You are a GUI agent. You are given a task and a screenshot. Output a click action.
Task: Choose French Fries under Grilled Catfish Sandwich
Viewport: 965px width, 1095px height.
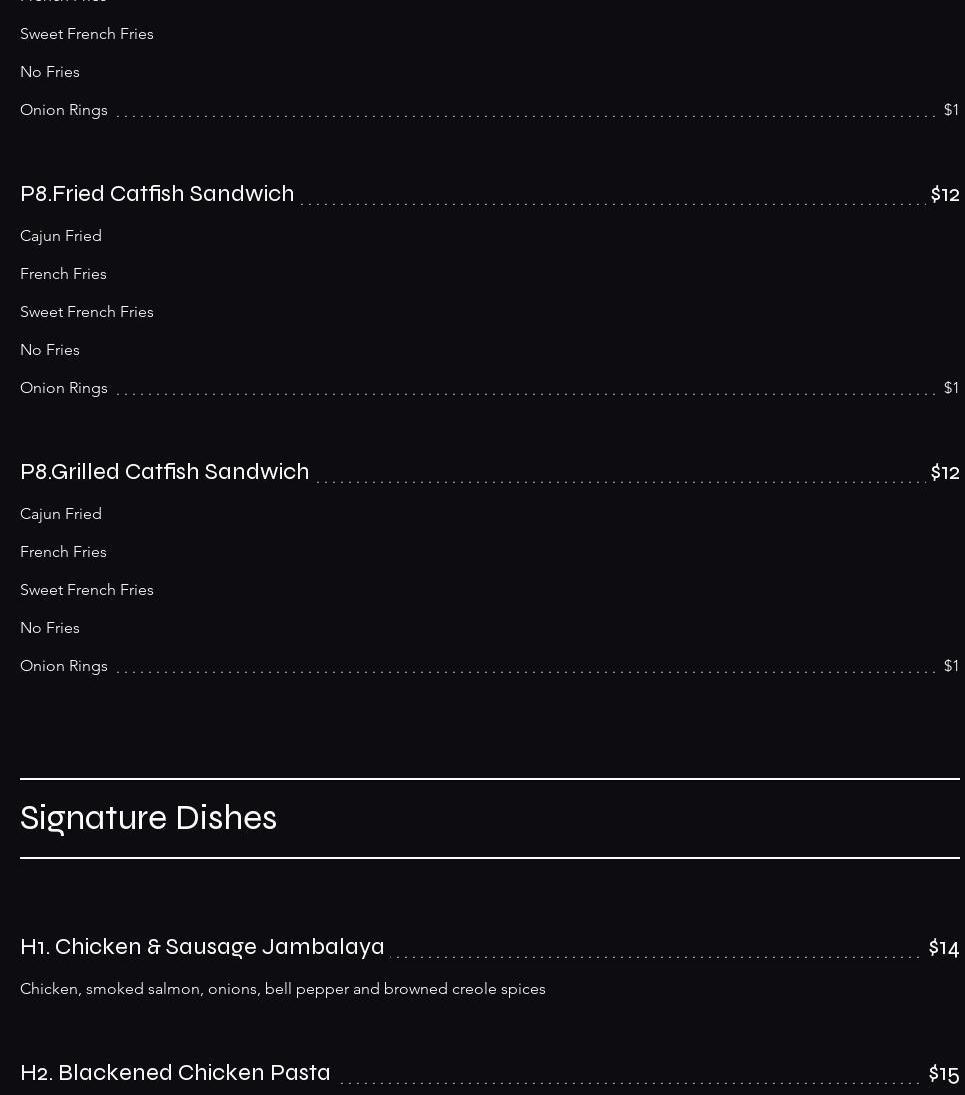click(64, 552)
